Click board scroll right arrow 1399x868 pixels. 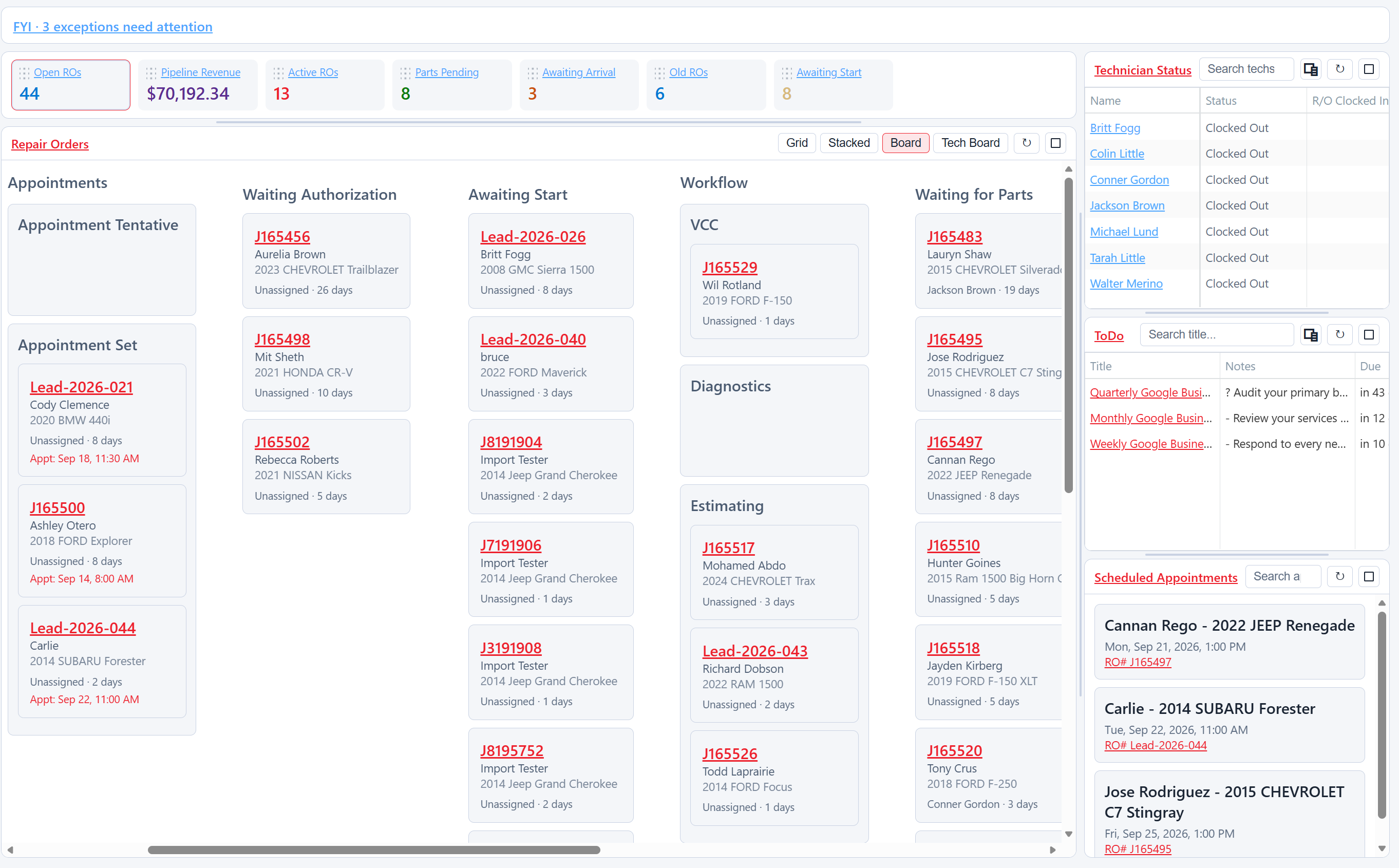pos(1052,850)
